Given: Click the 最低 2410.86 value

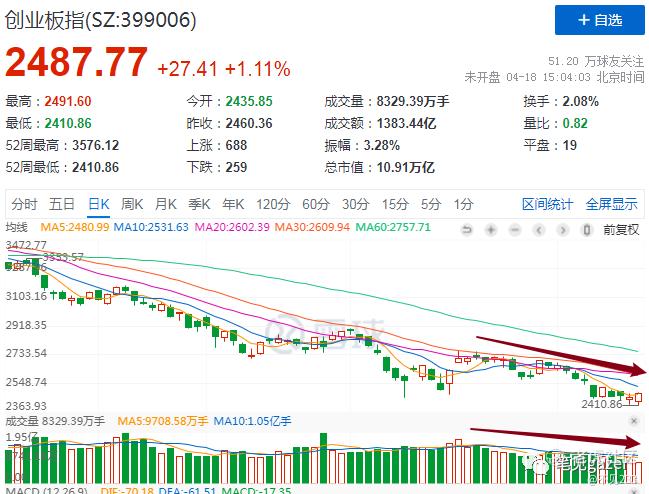Looking at the screenshot, I should (x=68, y=123).
